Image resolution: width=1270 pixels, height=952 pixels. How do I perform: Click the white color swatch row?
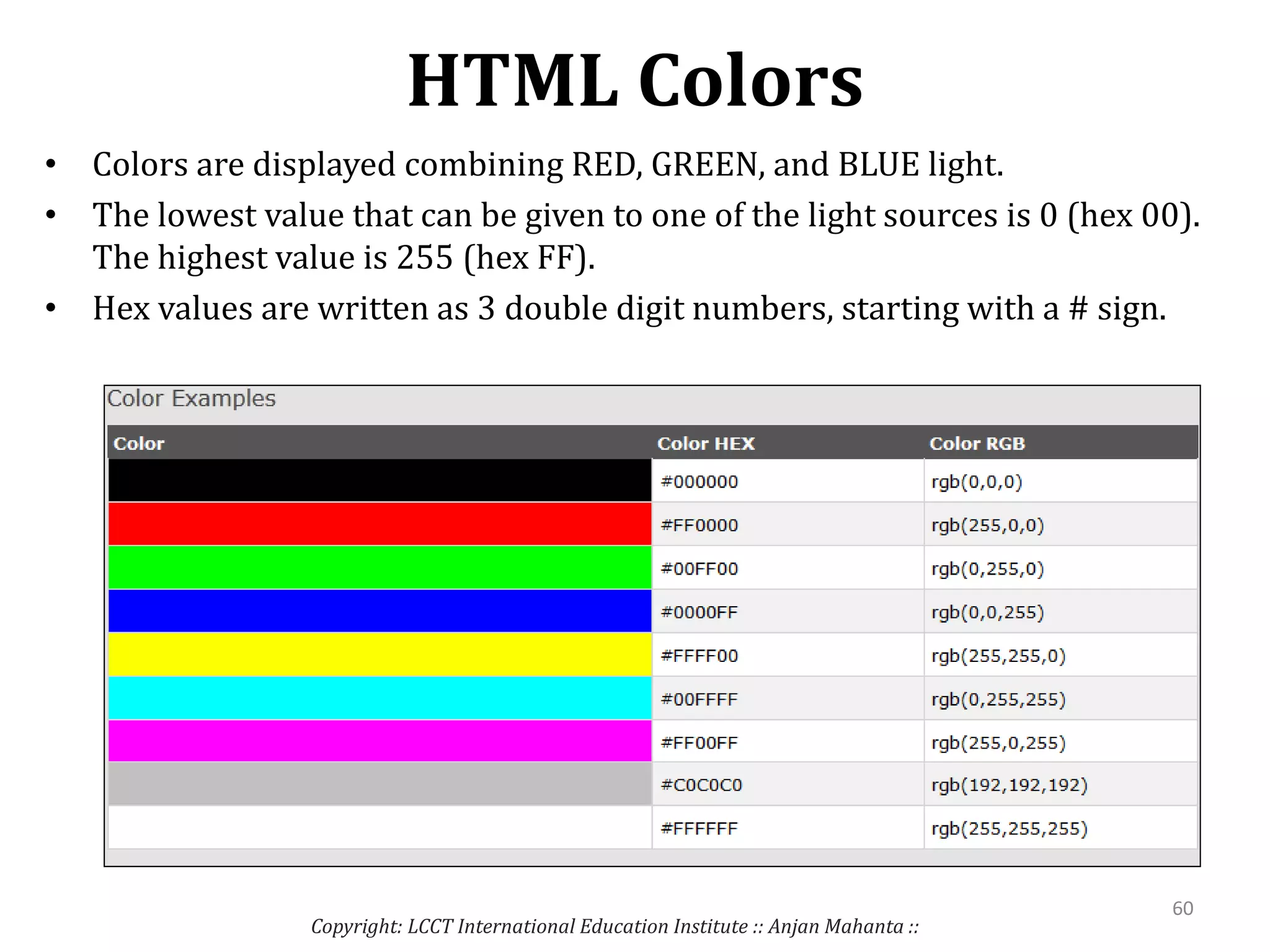[x=380, y=828]
